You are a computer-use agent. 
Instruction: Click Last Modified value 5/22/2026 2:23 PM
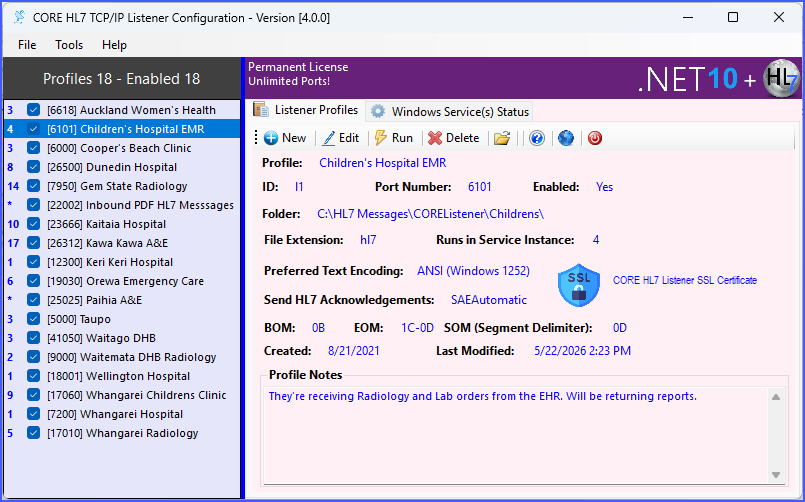[582, 351]
